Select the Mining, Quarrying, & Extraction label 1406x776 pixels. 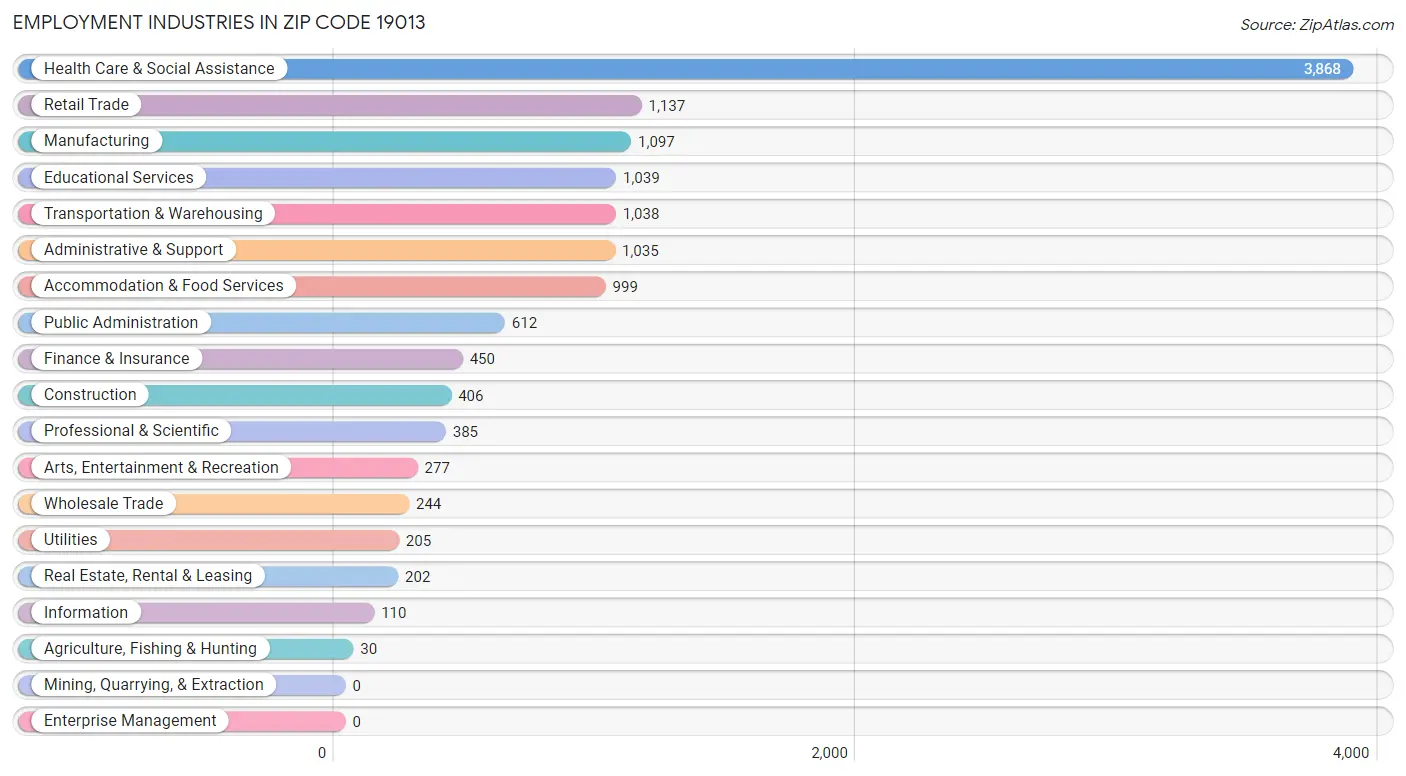tap(154, 685)
